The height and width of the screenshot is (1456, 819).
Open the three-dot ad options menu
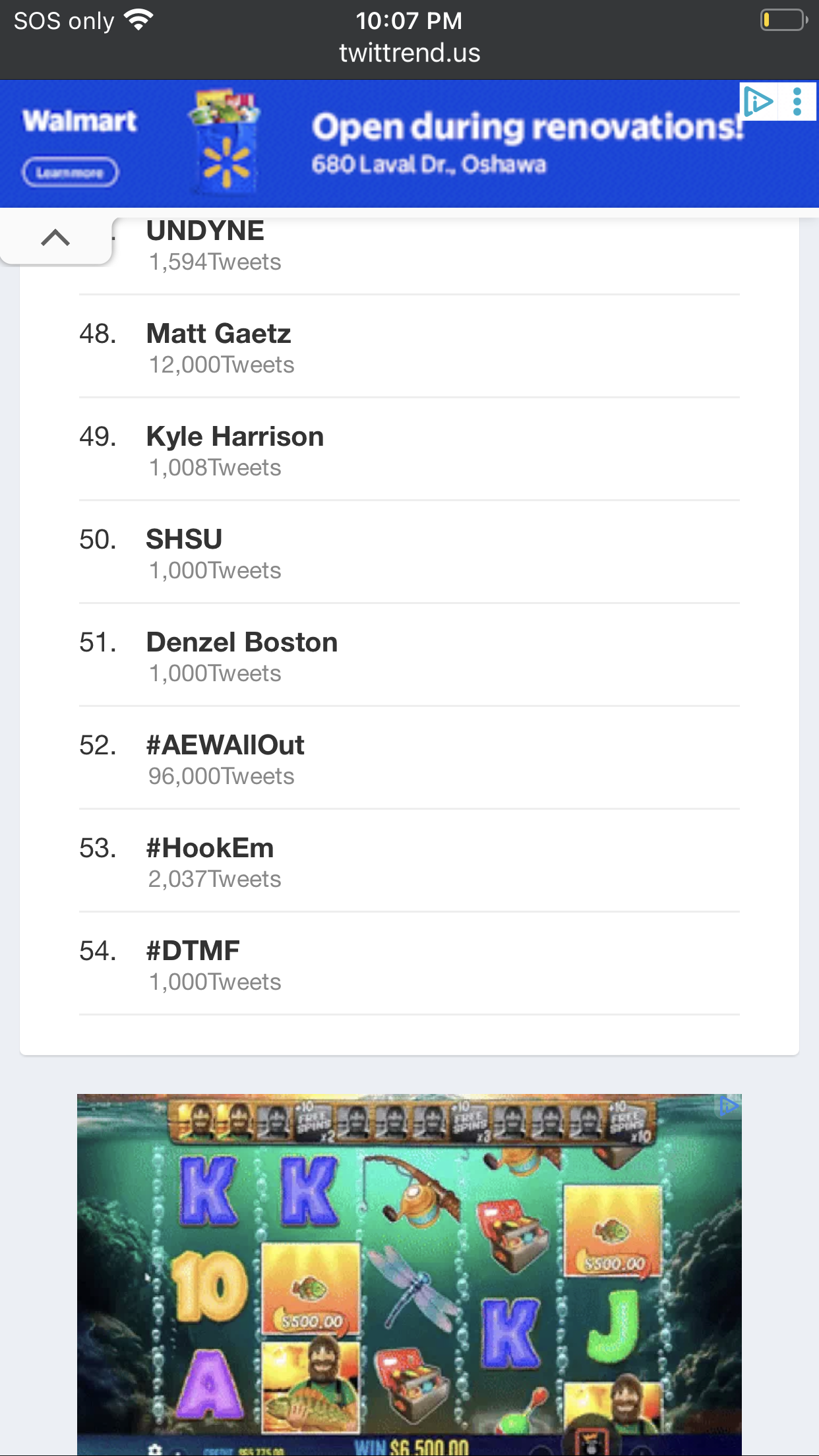tap(797, 102)
